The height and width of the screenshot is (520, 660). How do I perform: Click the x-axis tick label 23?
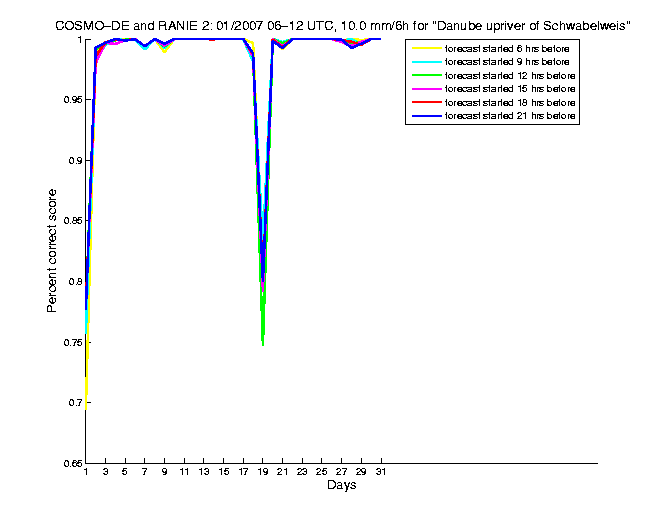coord(302,472)
